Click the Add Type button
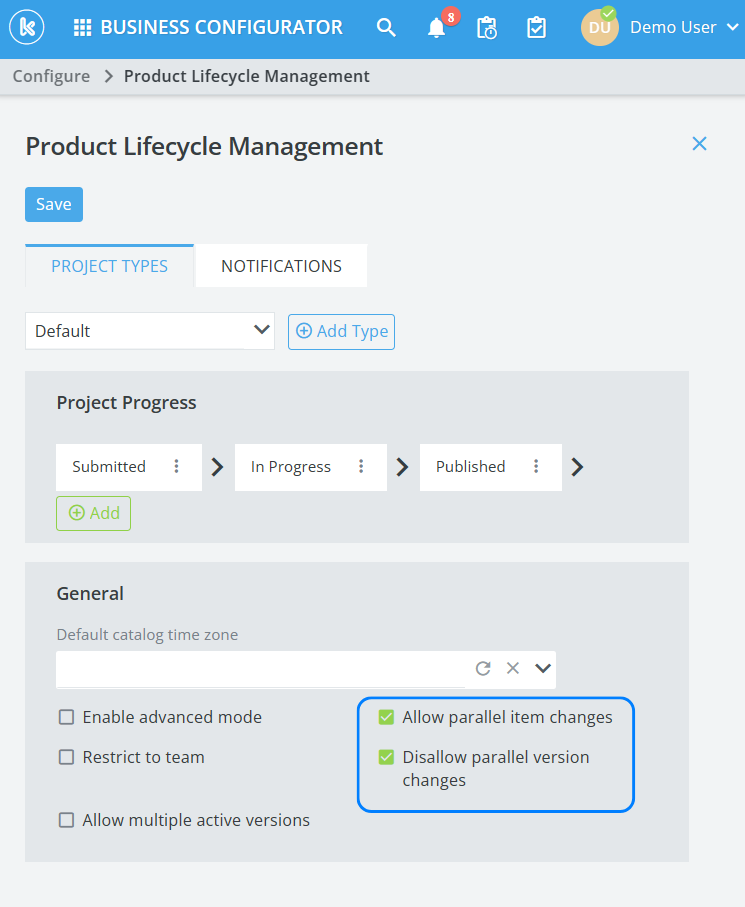745x907 pixels. [341, 332]
